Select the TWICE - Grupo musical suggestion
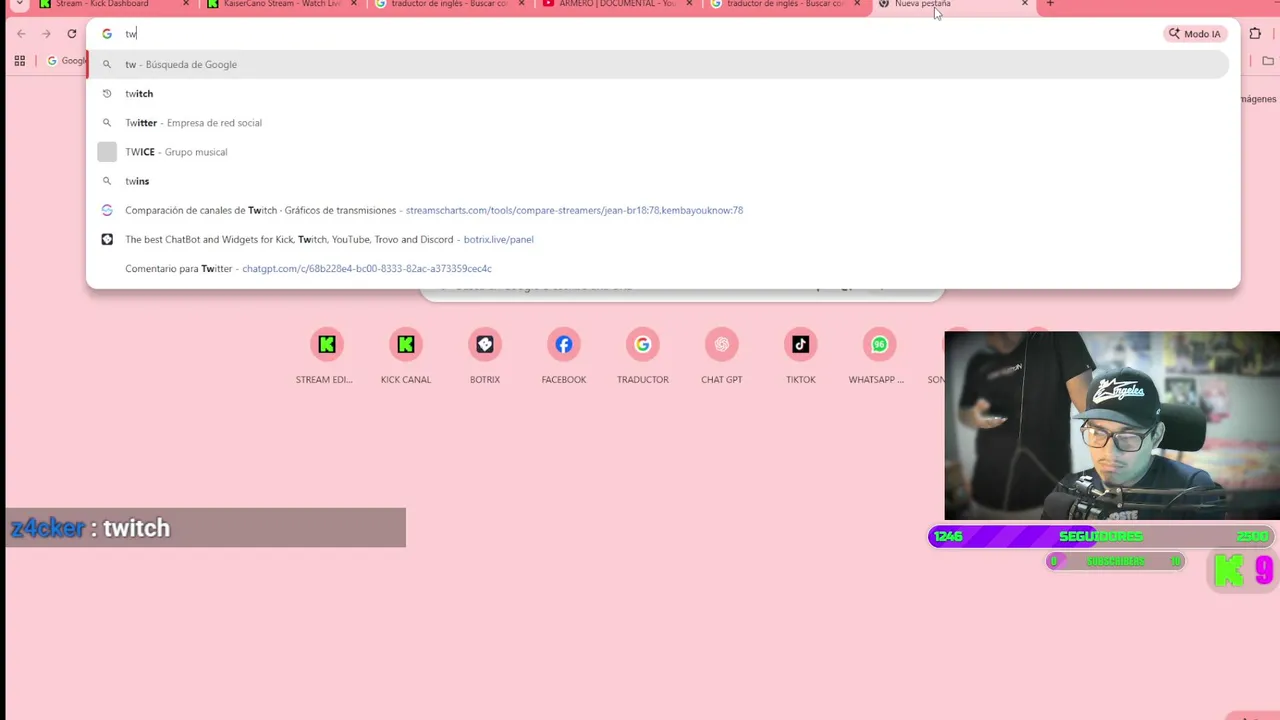Screen dimensions: 1280x720 [658, 152]
